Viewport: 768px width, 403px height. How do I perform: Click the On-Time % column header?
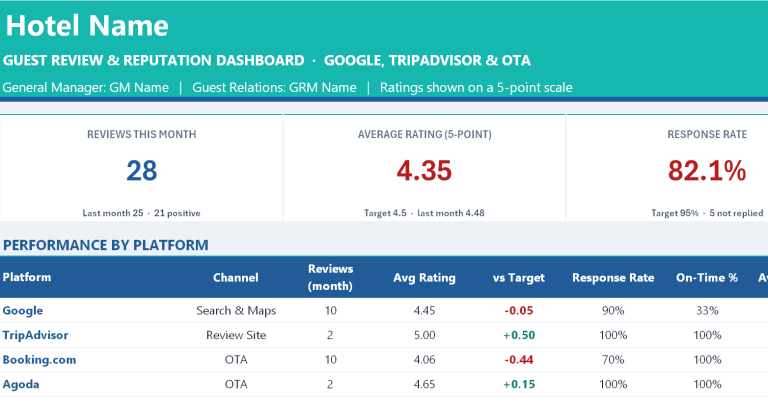tap(707, 278)
